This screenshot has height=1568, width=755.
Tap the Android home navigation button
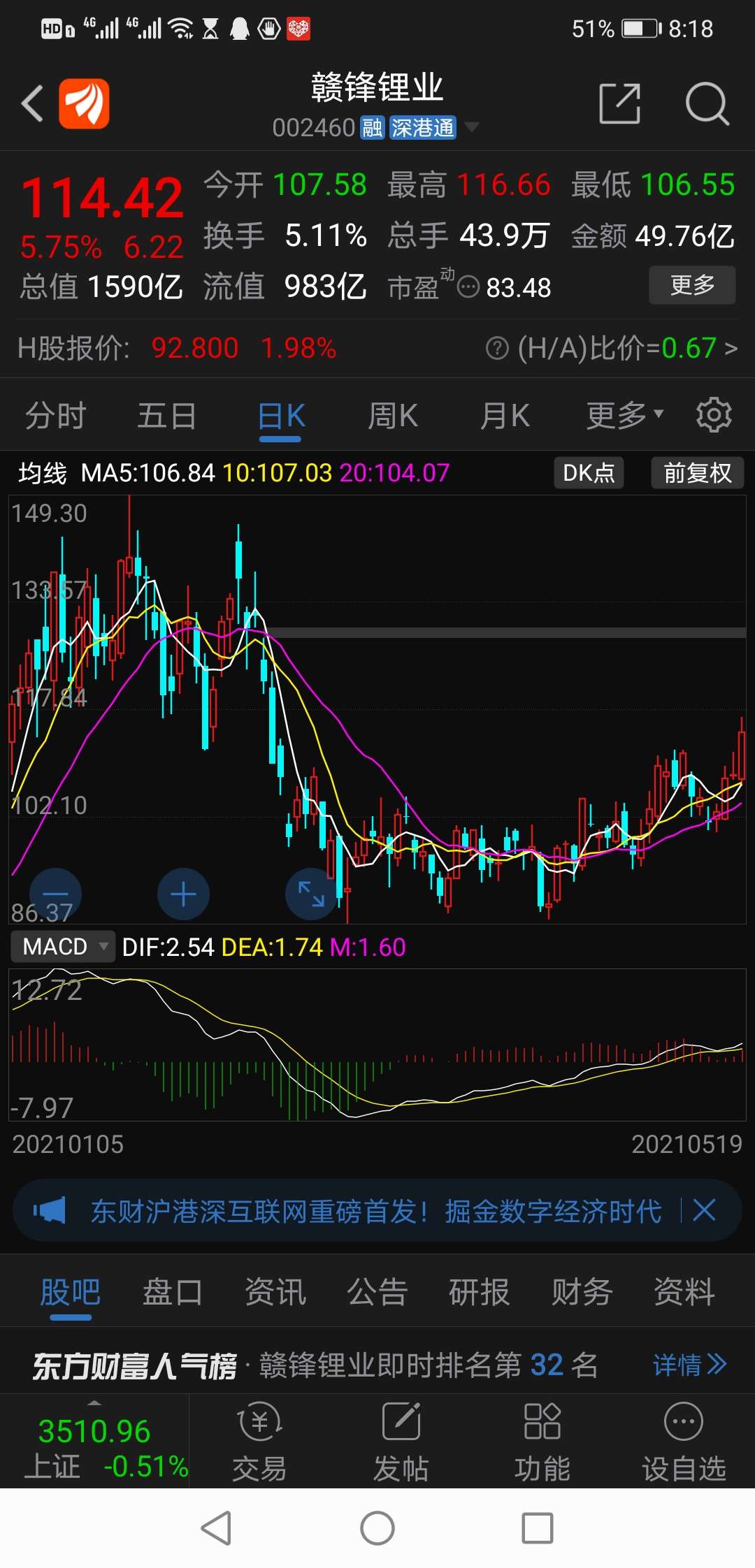click(x=377, y=1528)
